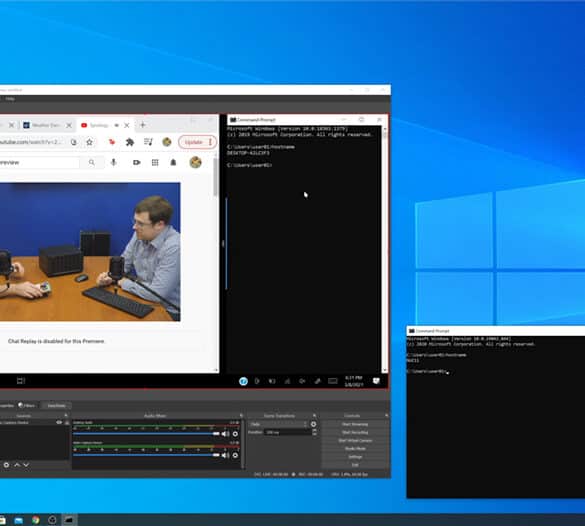Open transition properties gear beside Fade
The height and width of the screenshot is (526, 585).
[x=313, y=424]
